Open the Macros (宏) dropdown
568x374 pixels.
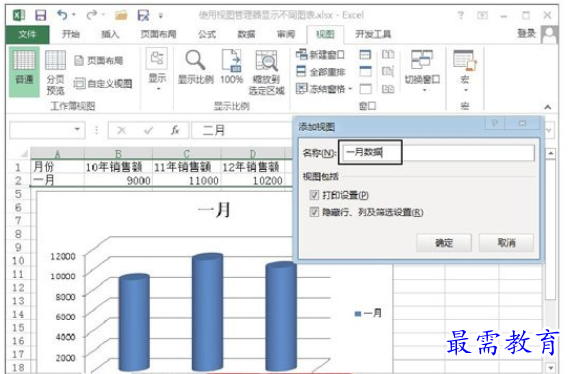tap(465, 70)
